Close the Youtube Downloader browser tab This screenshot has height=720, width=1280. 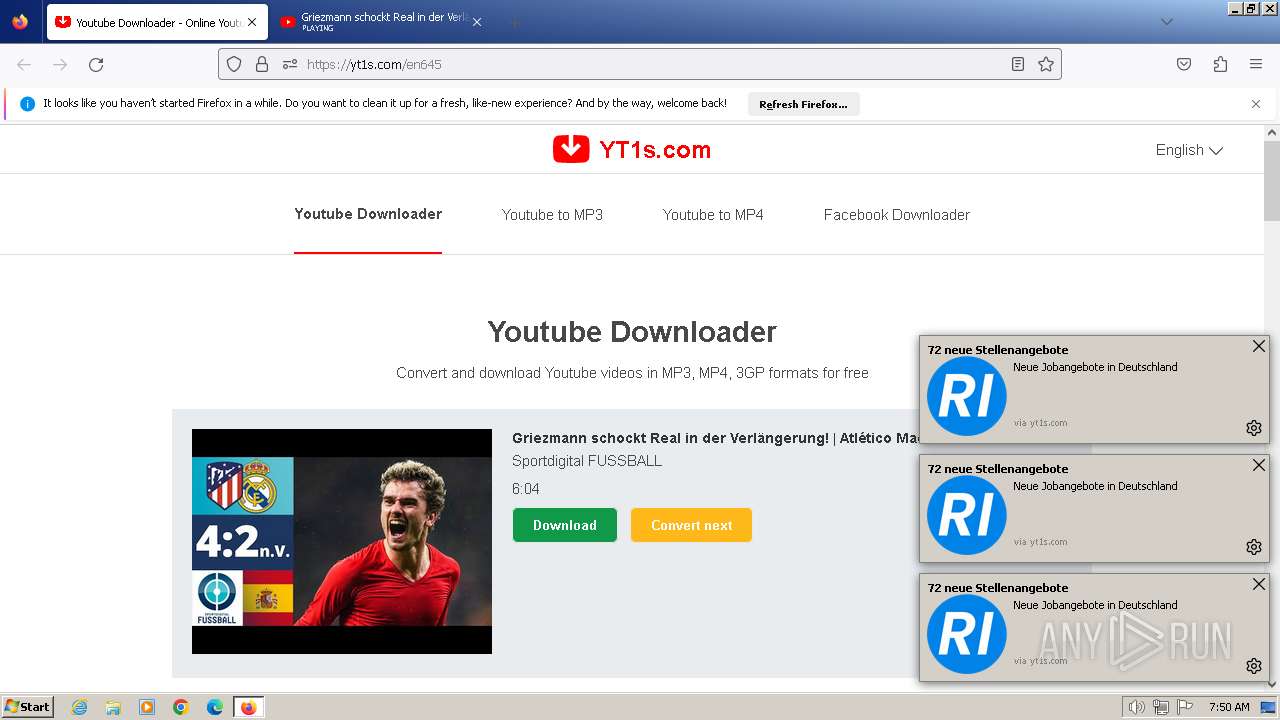(251, 22)
